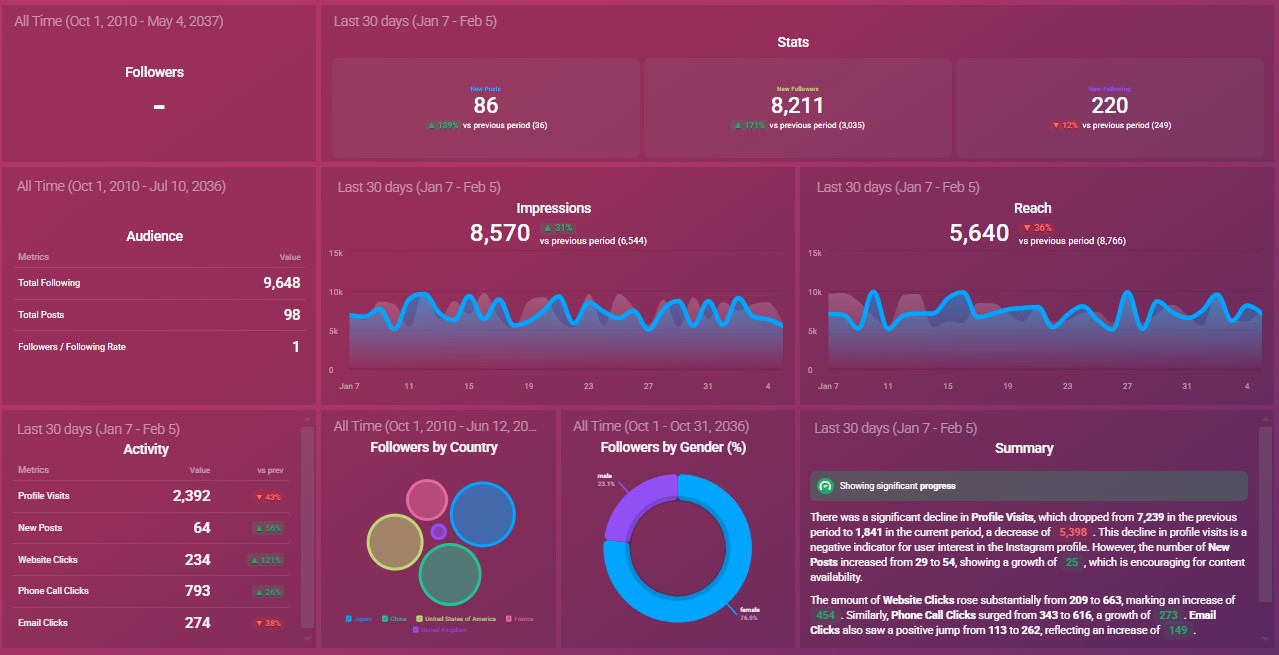Click the 273 growth value in Summary

point(1167,615)
